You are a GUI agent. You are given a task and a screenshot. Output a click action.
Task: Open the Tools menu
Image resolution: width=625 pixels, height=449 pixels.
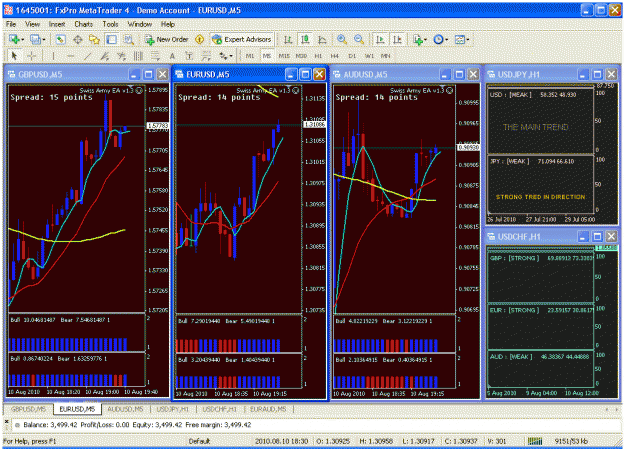[110, 24]
